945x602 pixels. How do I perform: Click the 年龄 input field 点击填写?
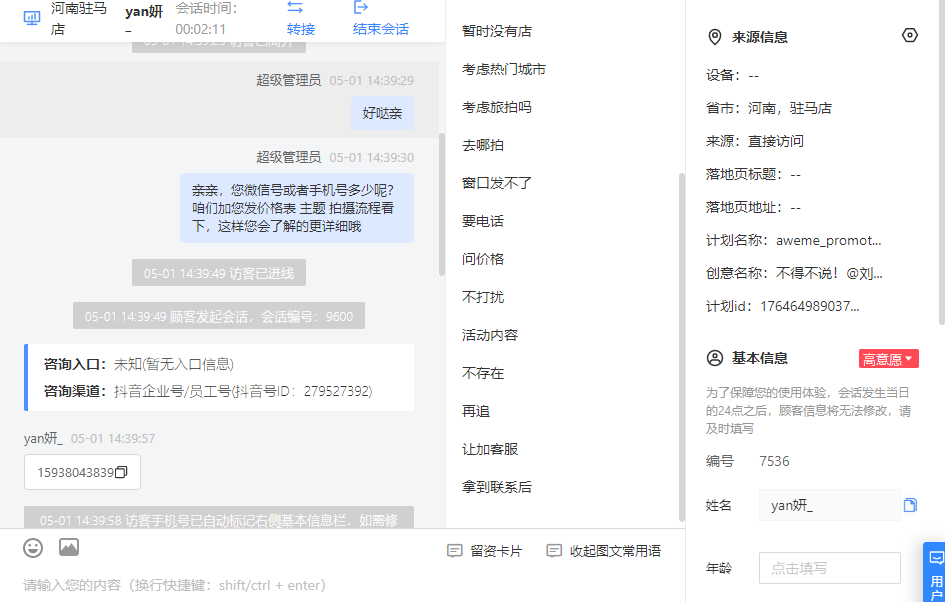830,568
